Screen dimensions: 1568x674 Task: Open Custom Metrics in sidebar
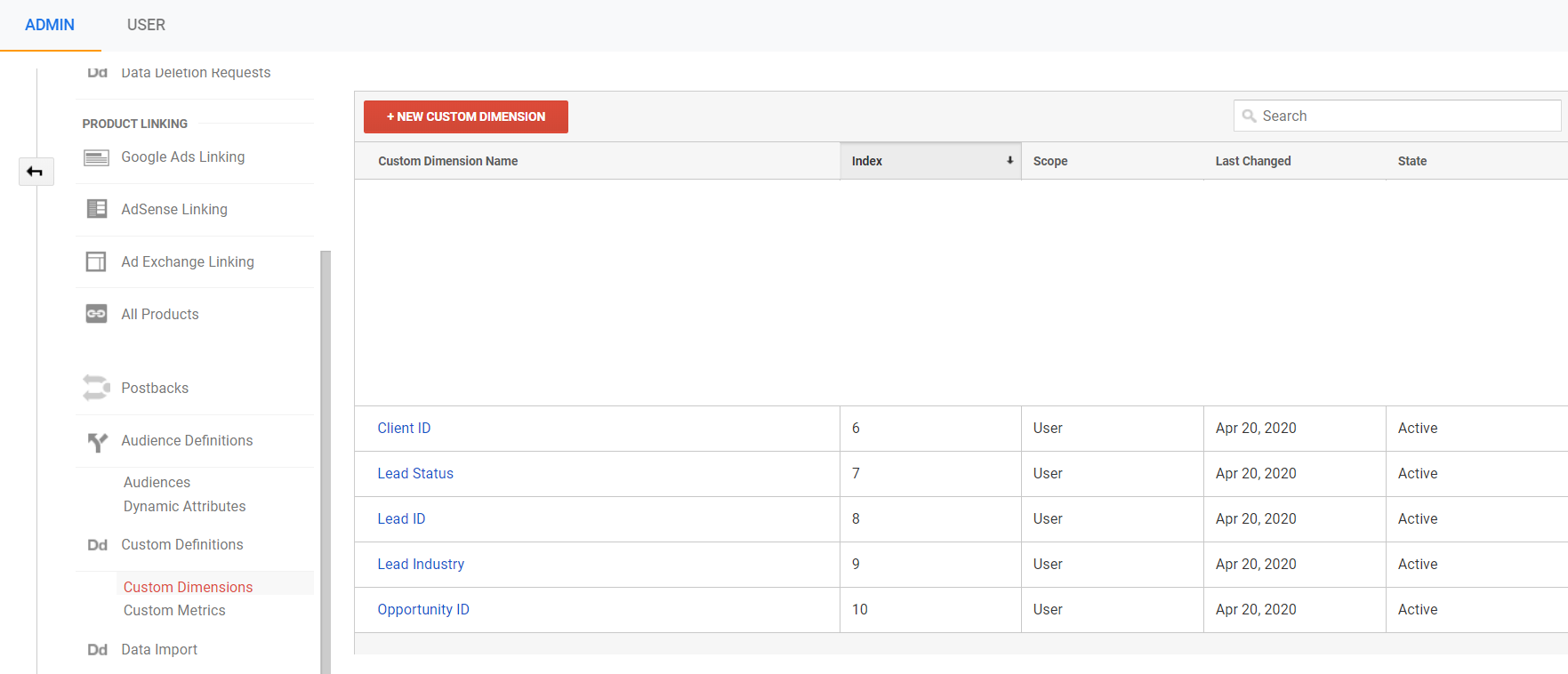pyautogui.click(x=174, y=611)
